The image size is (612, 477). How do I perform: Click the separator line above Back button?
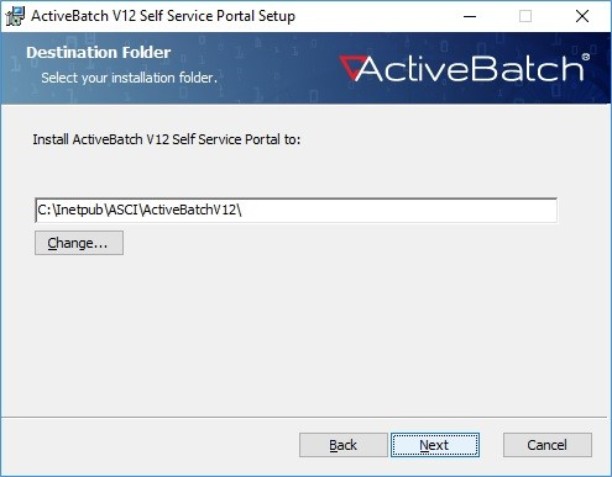coord(304,417)
